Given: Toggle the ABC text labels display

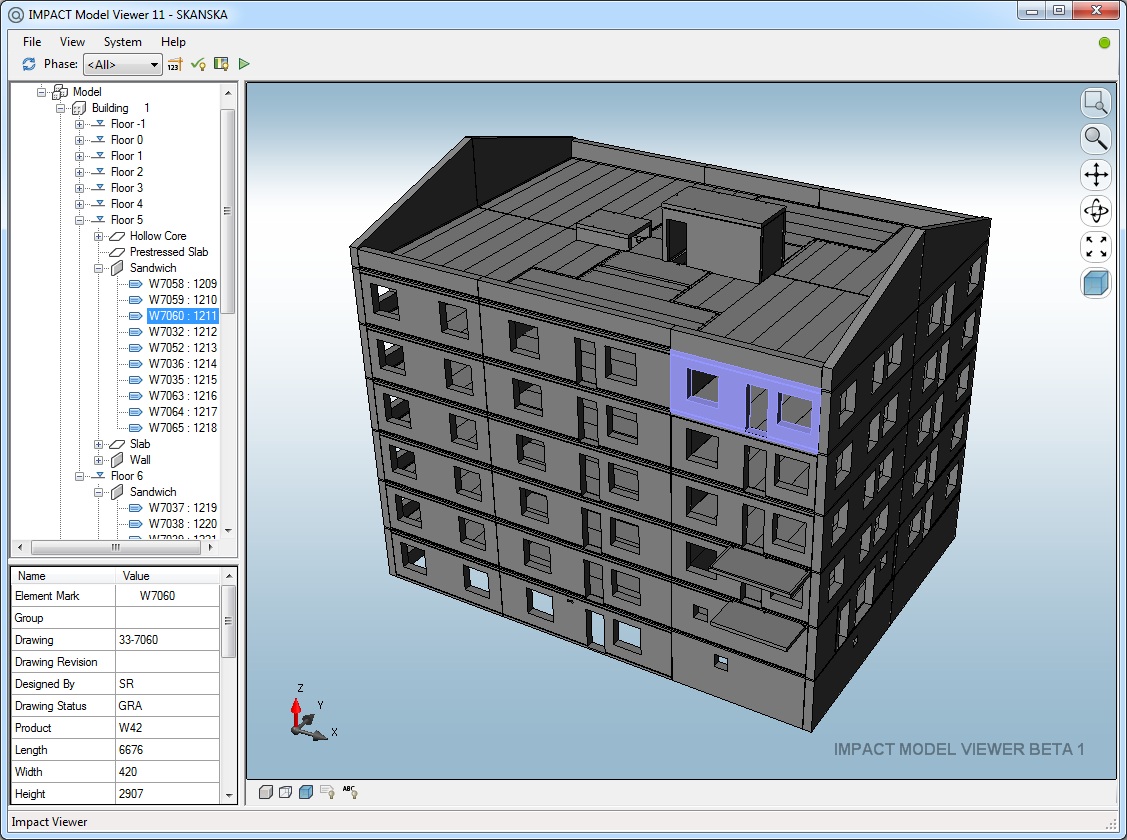Looking at the screenshot, I should coord(349,792).
